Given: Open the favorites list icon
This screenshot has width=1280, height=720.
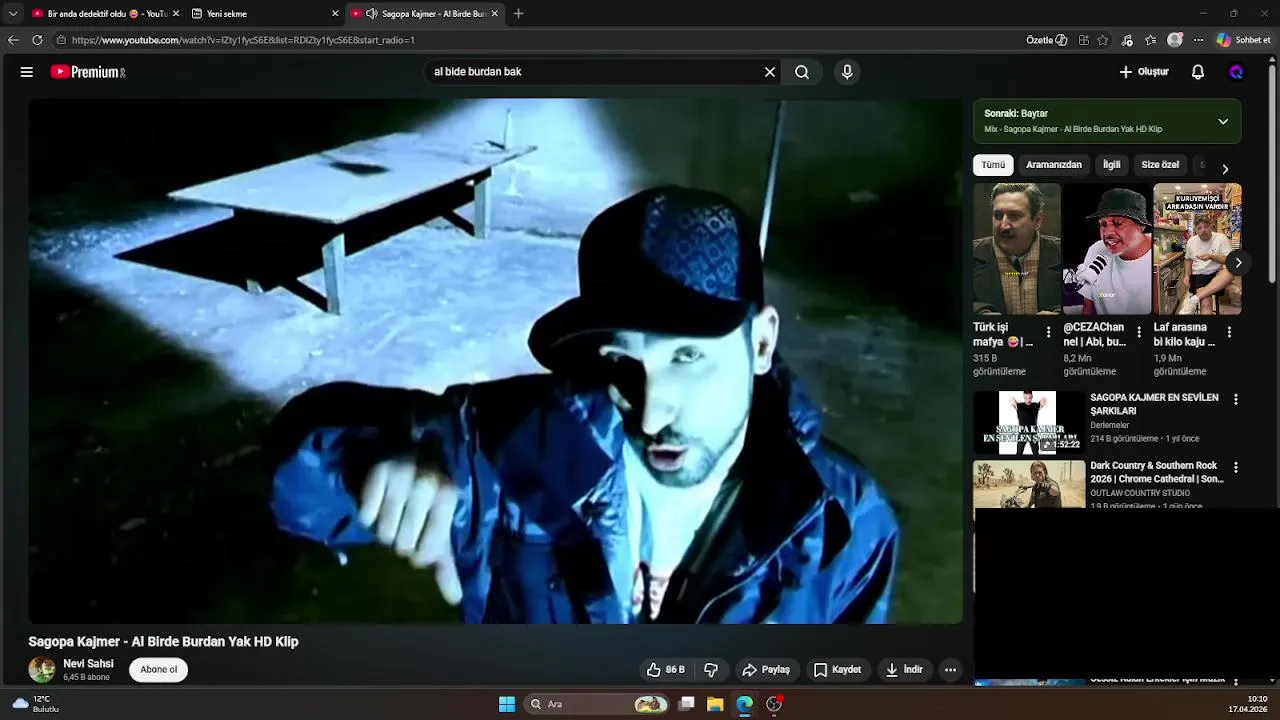Looking at the screenshot, I should [1151, 40].
